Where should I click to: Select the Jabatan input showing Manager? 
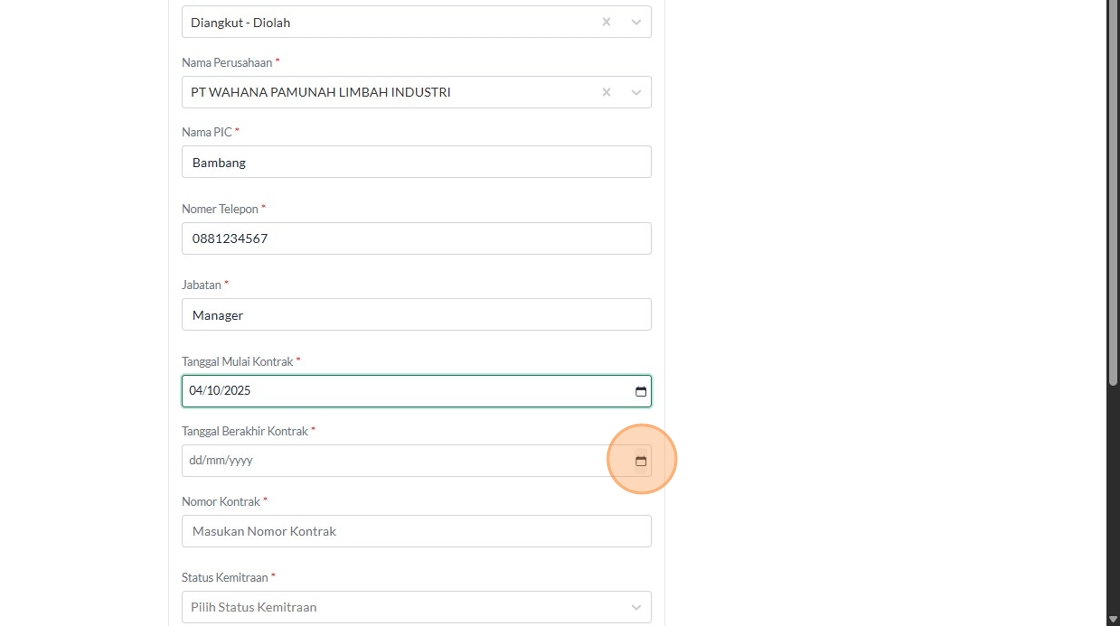(x=416, y=315)
